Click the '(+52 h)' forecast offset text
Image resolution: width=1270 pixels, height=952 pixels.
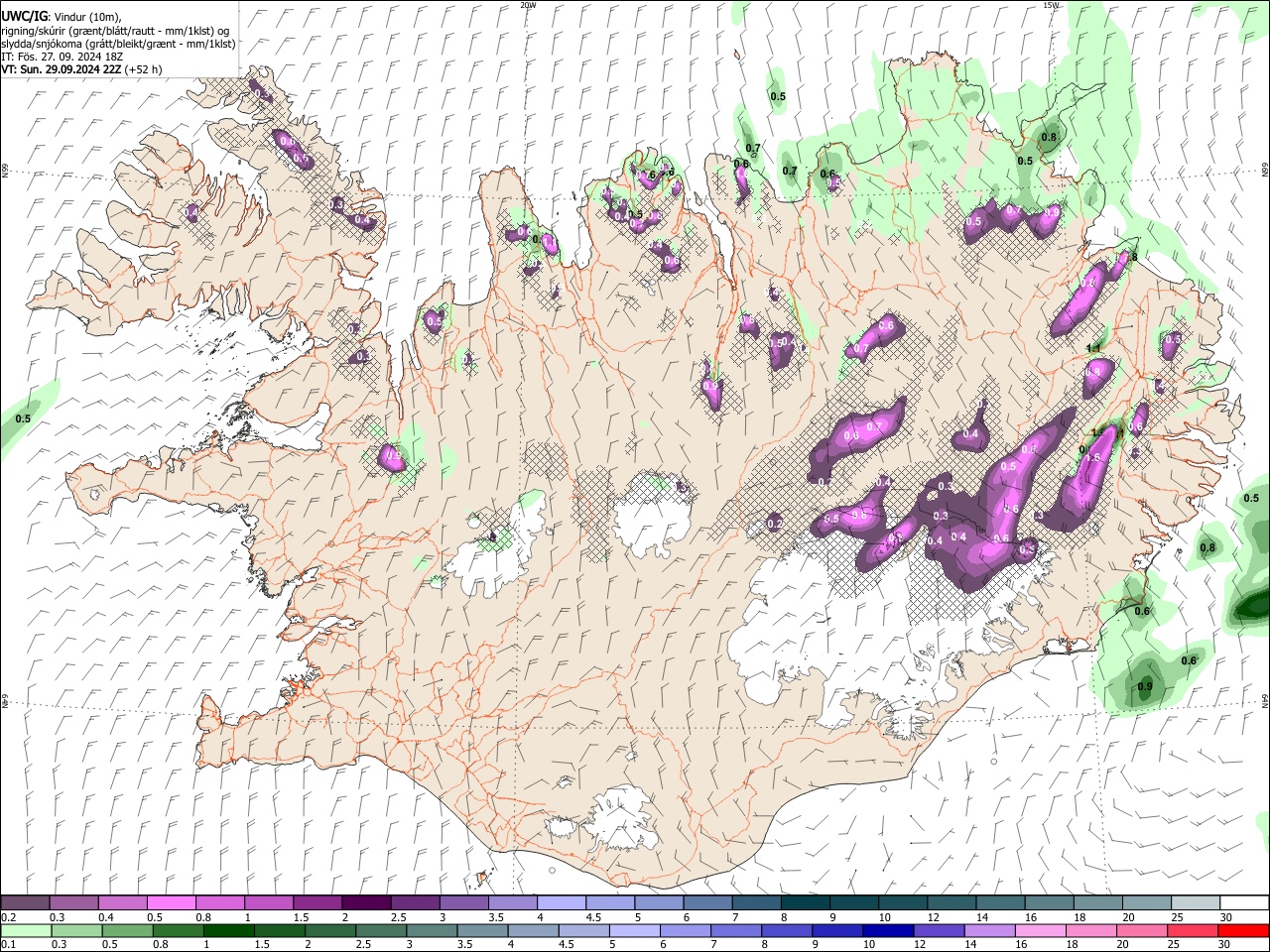pos(144,69)
